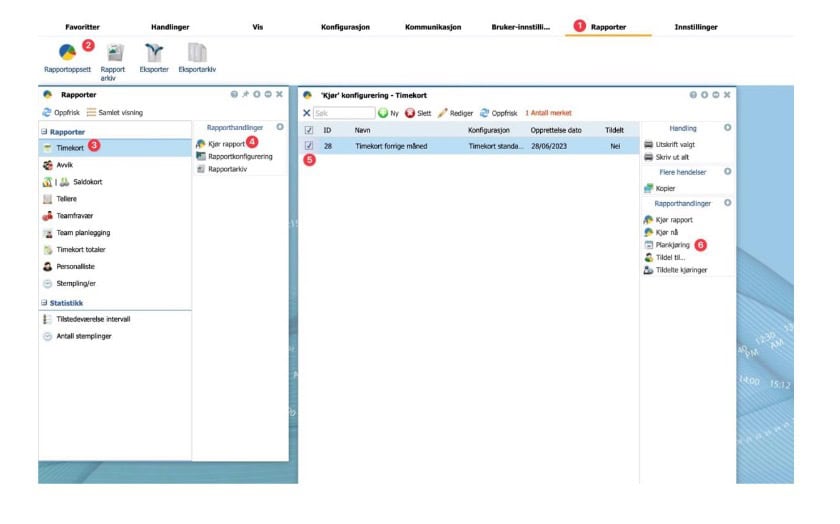Open Eksportarkiv ribbon icon
The width and height of the screenshot is (840, 524).
197,53
